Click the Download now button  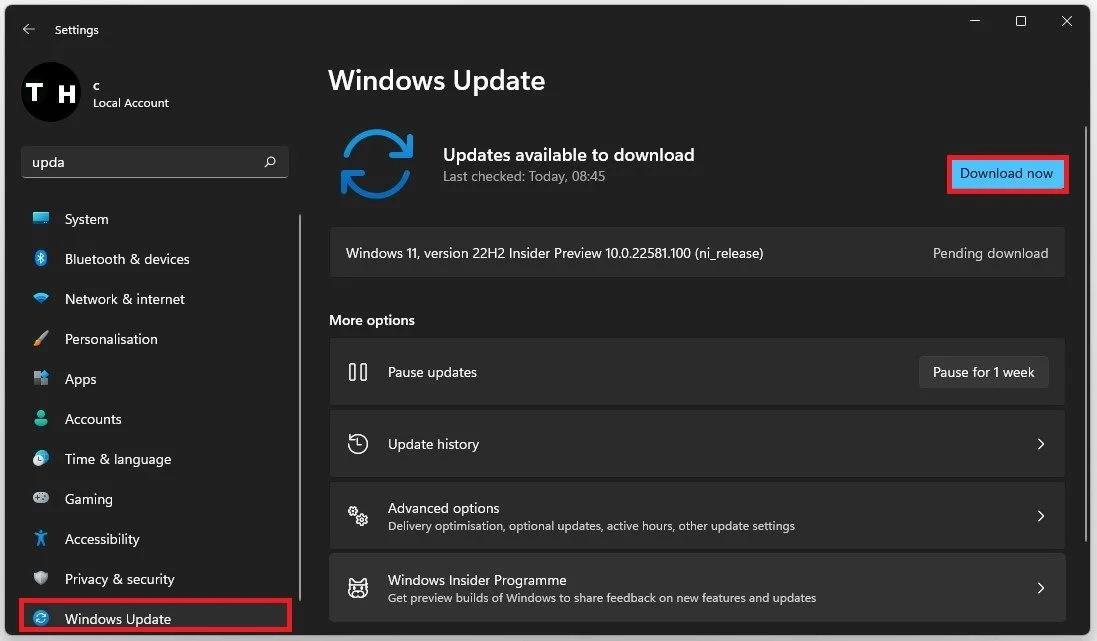coord(1006,174)
